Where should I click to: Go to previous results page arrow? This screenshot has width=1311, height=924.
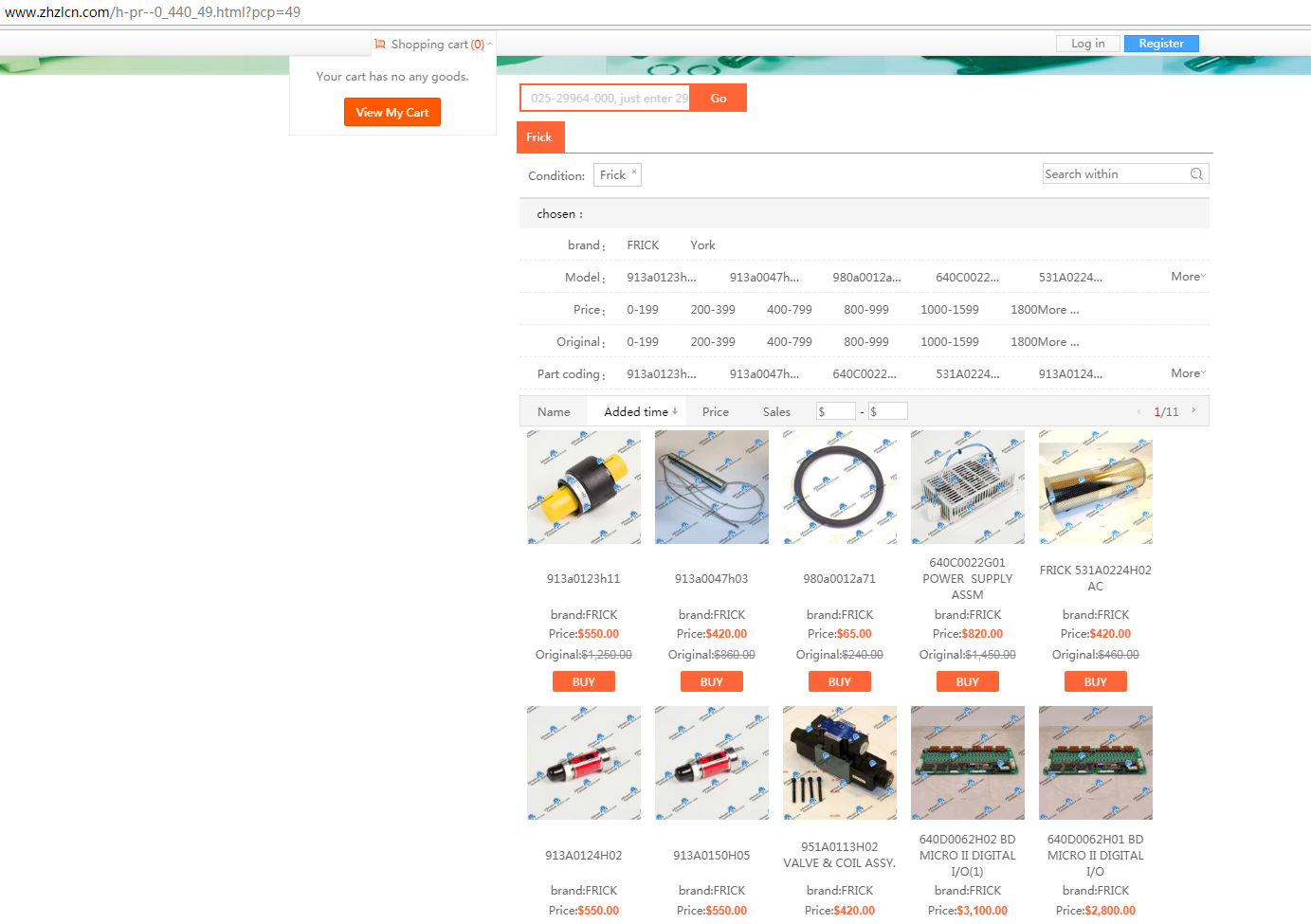tap(1138, 411)
